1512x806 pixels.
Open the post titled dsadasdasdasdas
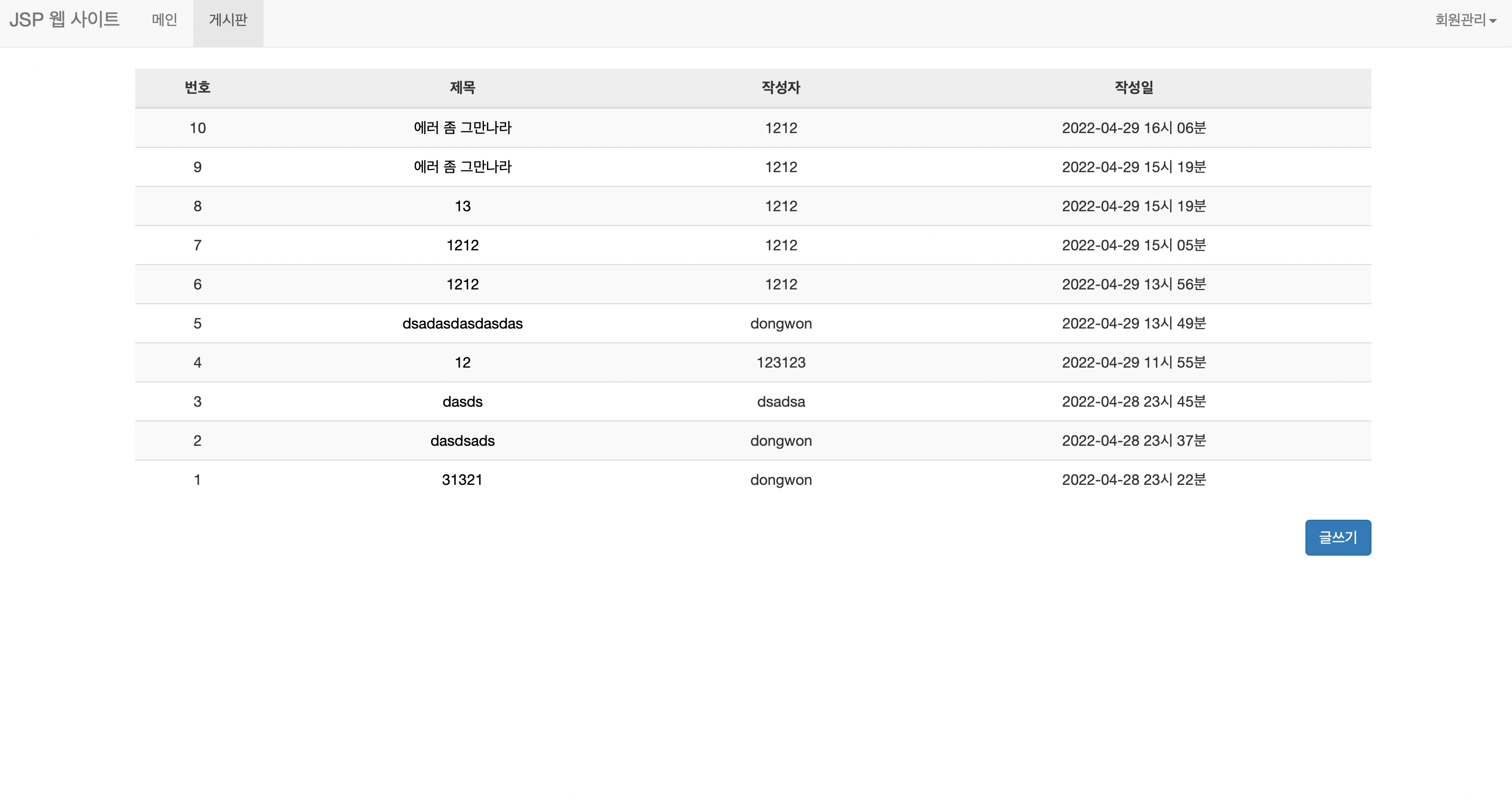tap(462, 323)
